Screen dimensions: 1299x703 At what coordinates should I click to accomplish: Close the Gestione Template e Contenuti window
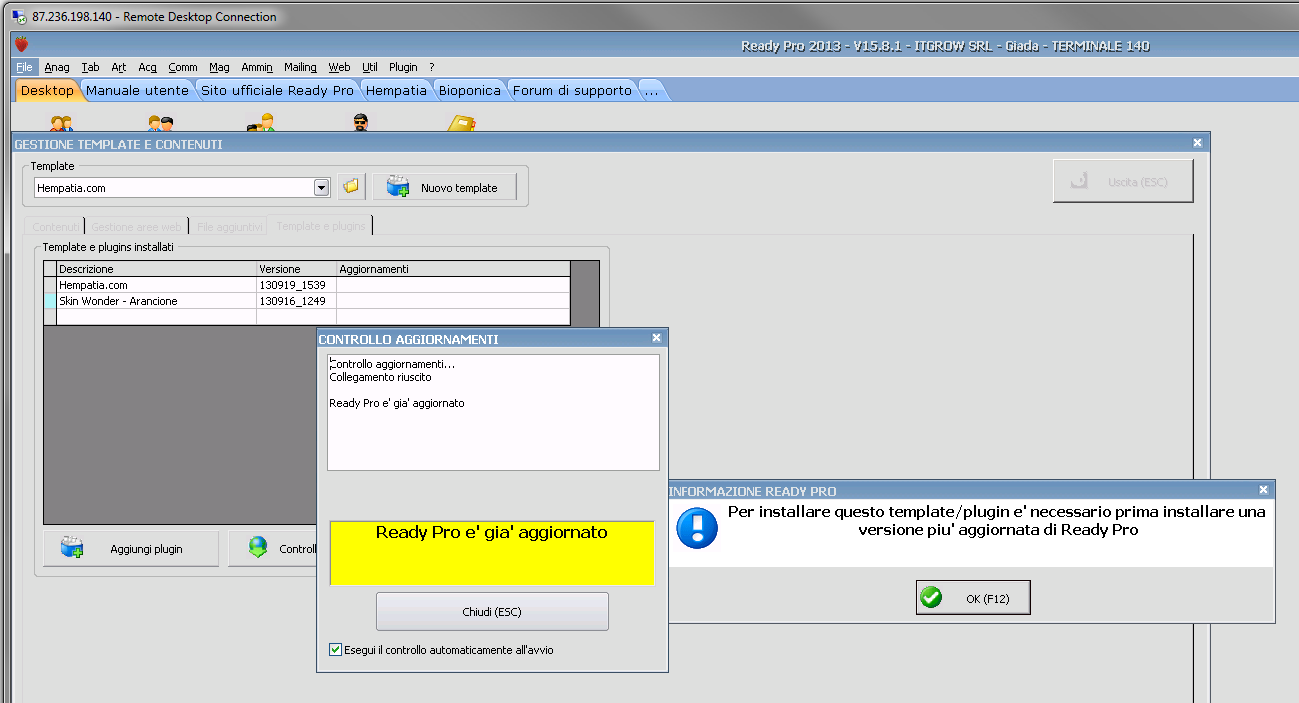(1198, 143)
